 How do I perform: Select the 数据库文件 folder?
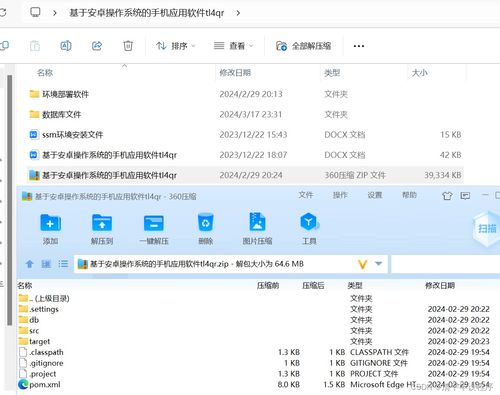click(245, 114)
